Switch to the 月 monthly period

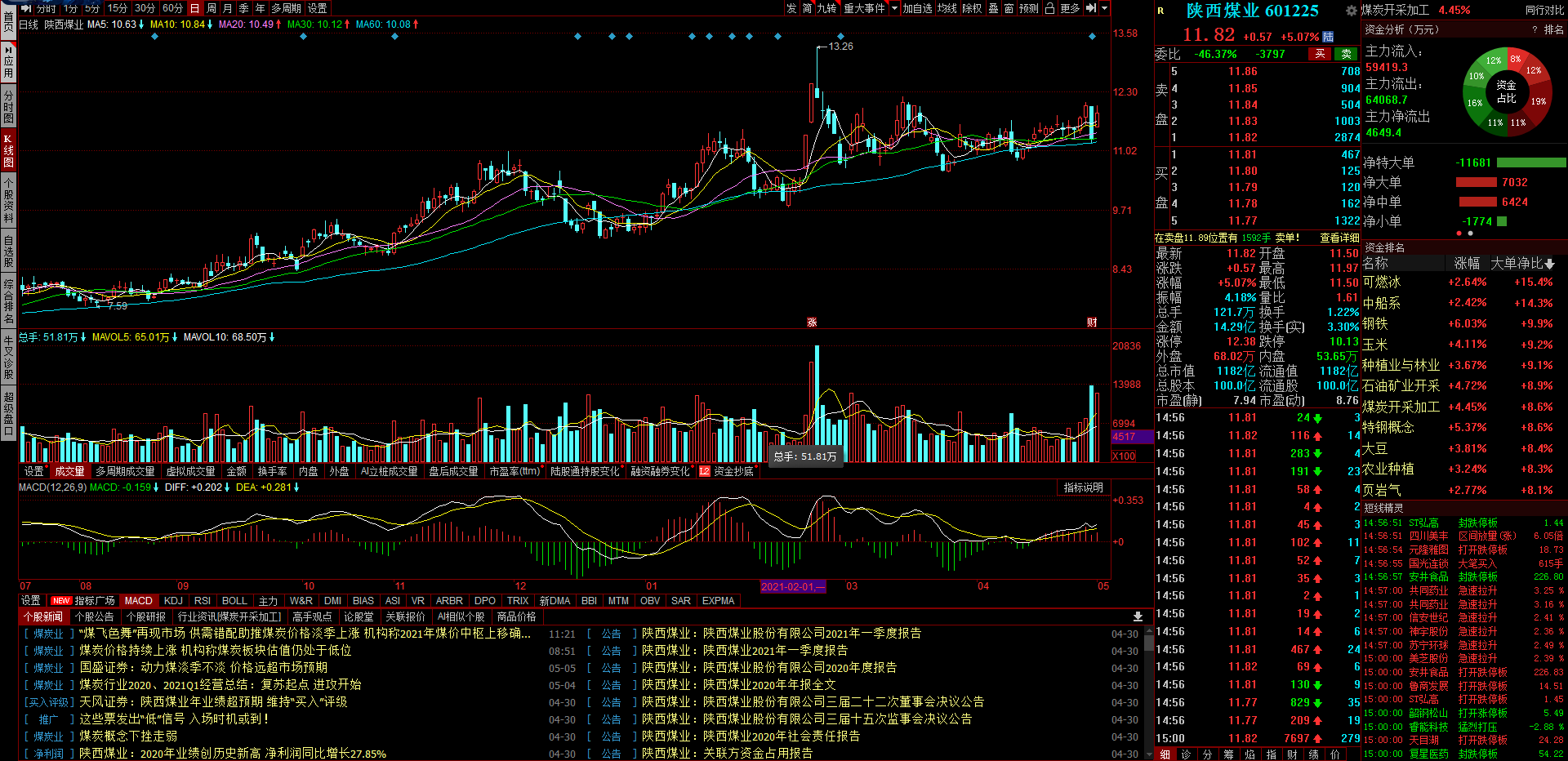click(228, 8)
